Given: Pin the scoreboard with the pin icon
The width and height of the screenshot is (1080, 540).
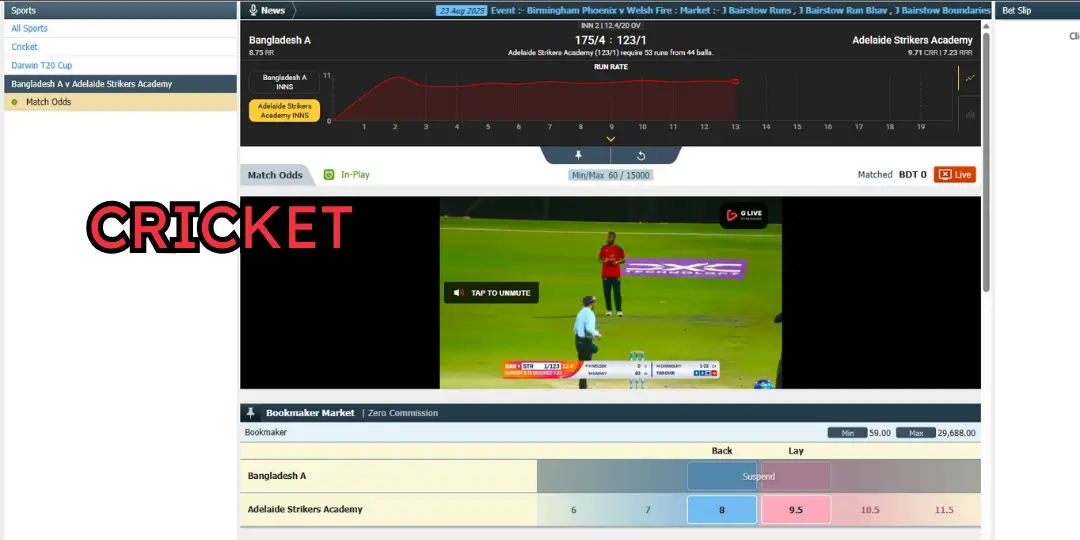Looking at the screenshot, I should coord(578,156).
